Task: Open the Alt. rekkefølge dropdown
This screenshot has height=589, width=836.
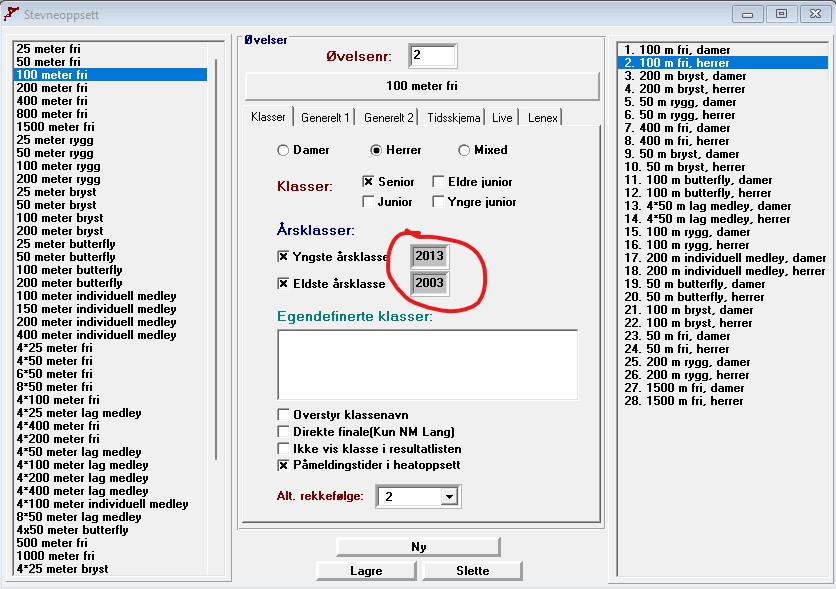Action: (x=448, y=496)
